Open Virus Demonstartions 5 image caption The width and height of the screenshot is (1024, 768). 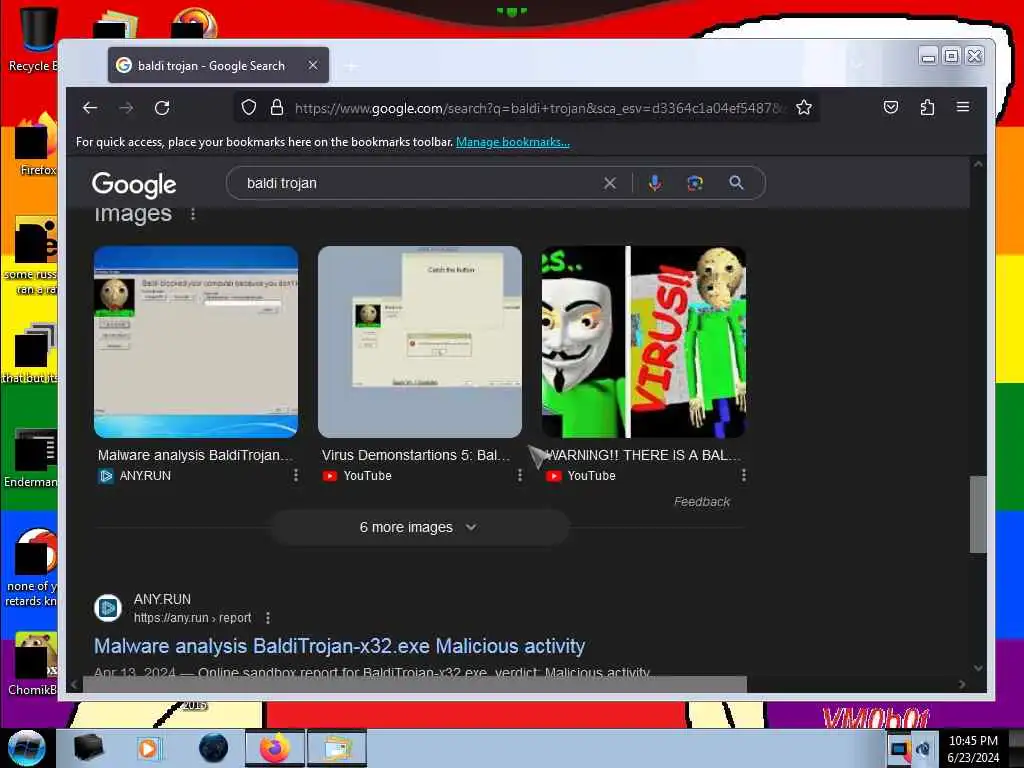coord(416,455)
